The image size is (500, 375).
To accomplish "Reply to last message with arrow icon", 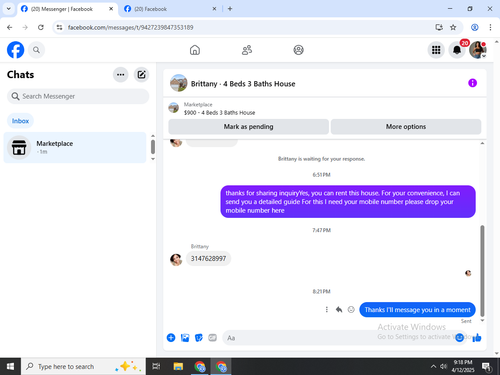I will pyautogui.click(x=339, y=310).
